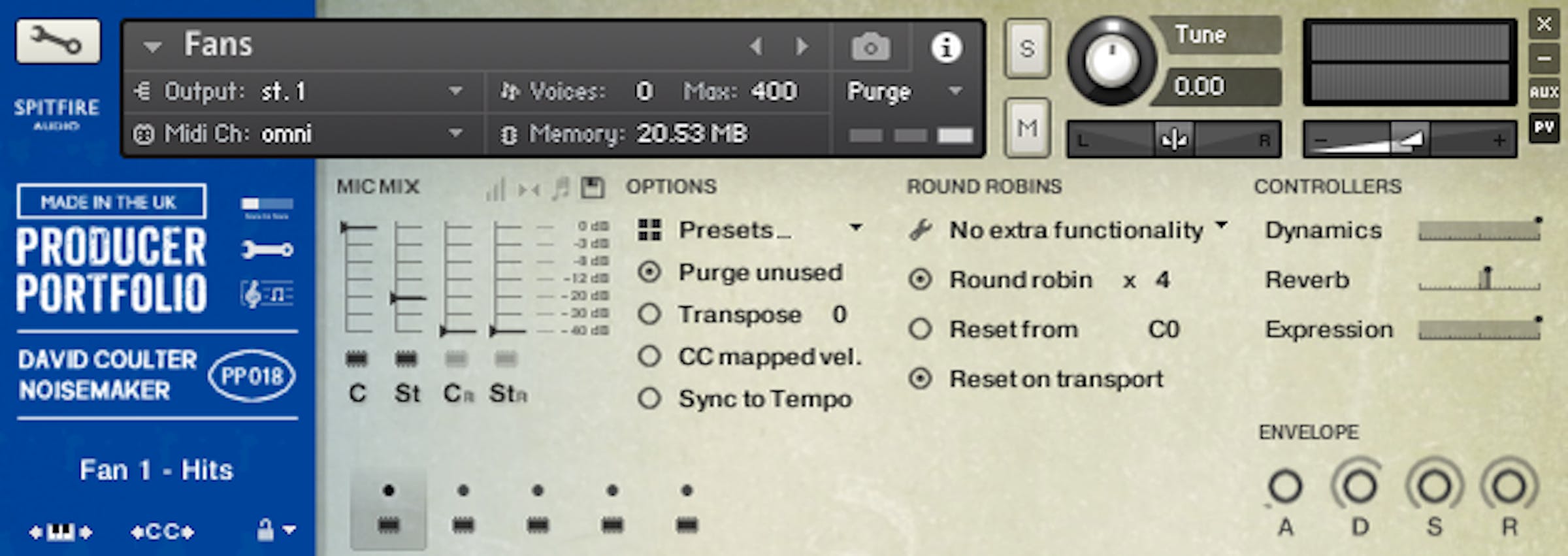Open the Purge dropdown menu
This screenshot has height=556, width=1568.
coord(956,91)
